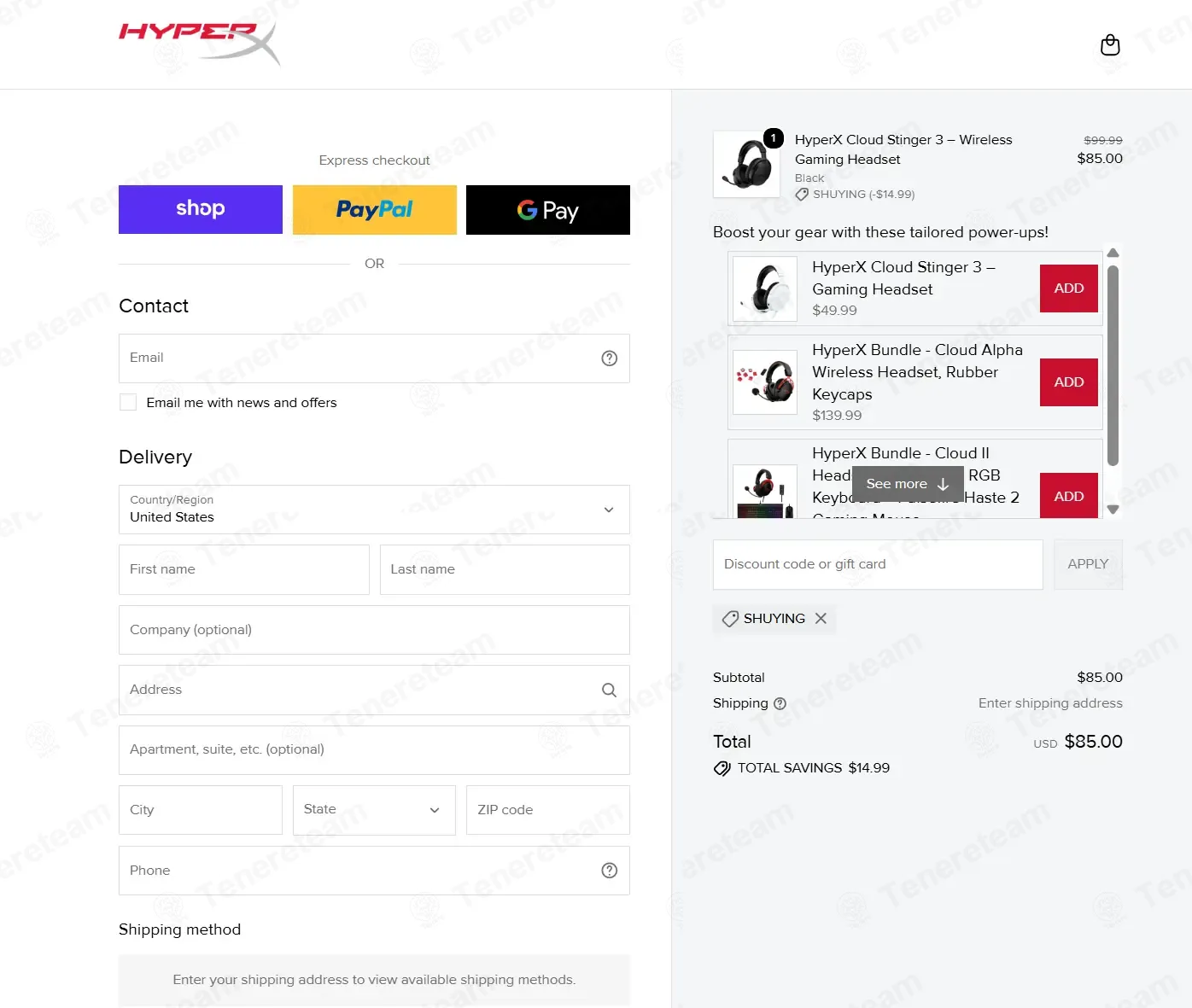The height and width of the screenshot is (1008, 1192).
Task: Focus the Address input field
Action: pos(374,690)
